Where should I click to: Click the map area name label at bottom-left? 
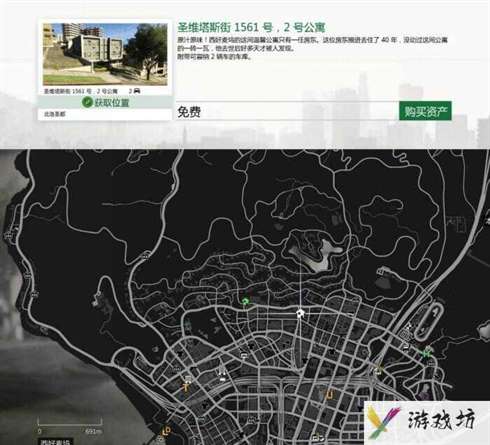(x=55, y=442)
